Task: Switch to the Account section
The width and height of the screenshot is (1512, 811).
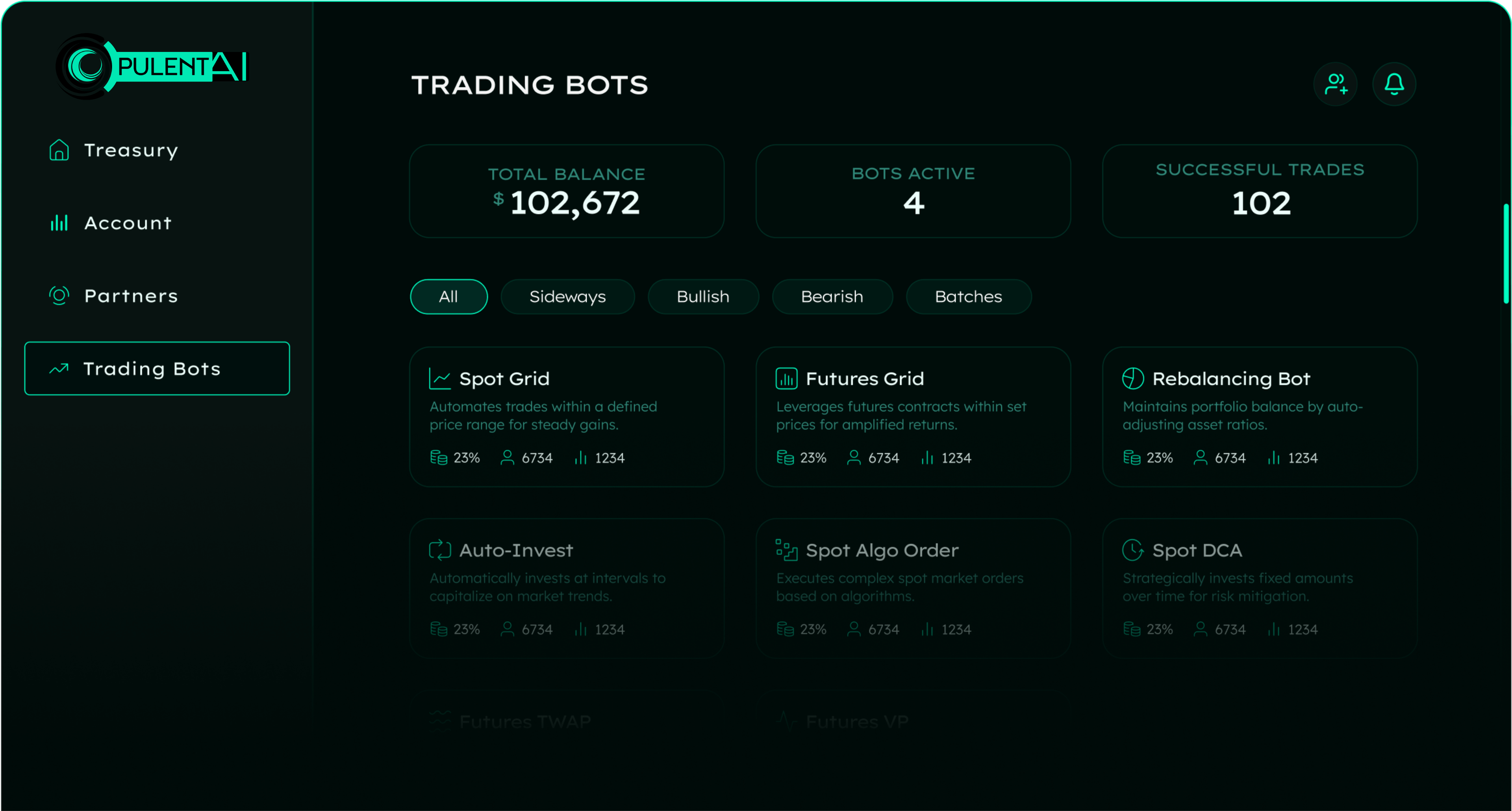Action: [x=127, y=223]
